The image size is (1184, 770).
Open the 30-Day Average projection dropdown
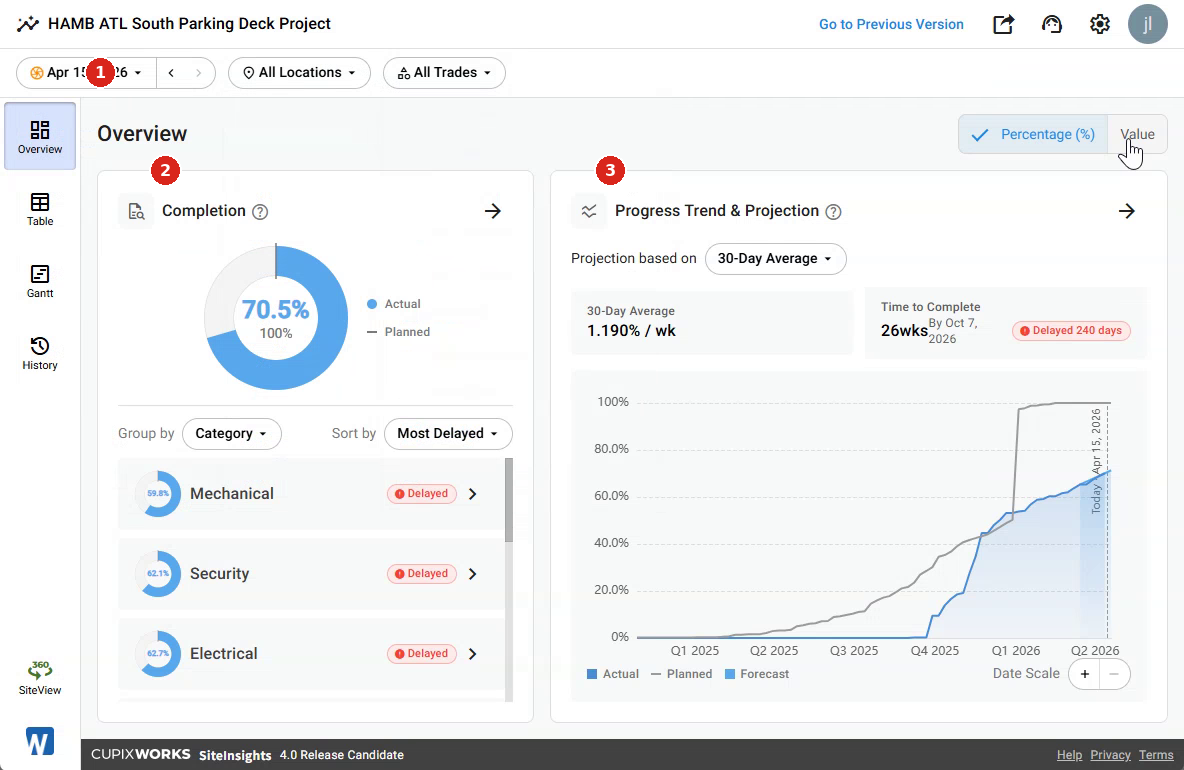(x=775, y=259)
